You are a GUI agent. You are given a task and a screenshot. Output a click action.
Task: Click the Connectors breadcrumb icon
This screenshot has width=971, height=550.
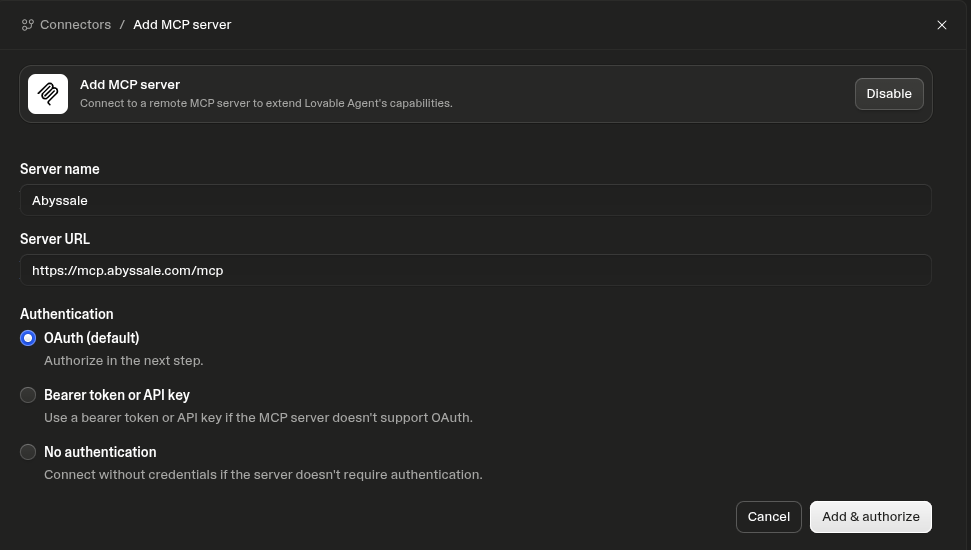(27, 25)
